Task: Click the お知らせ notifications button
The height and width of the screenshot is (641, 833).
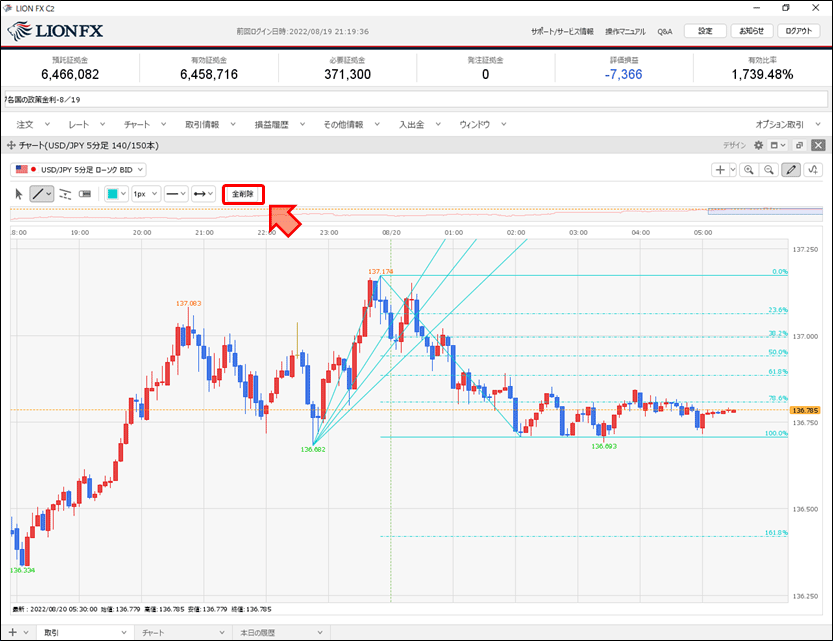Action: click(752, 31)
